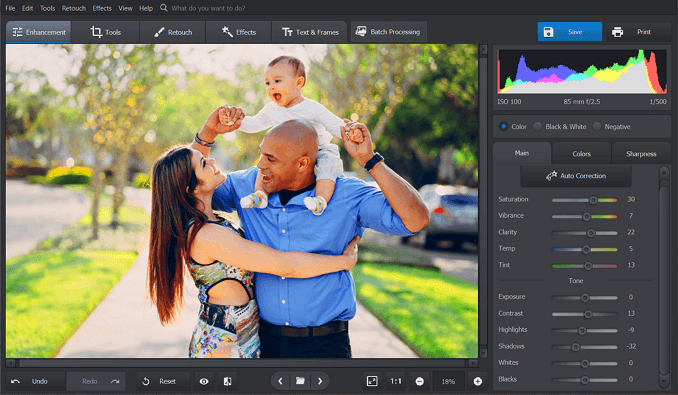Toggle the eye preview original icon
Image resolution: width=678 pixels, height=395 pixels.
click(204, 381)
